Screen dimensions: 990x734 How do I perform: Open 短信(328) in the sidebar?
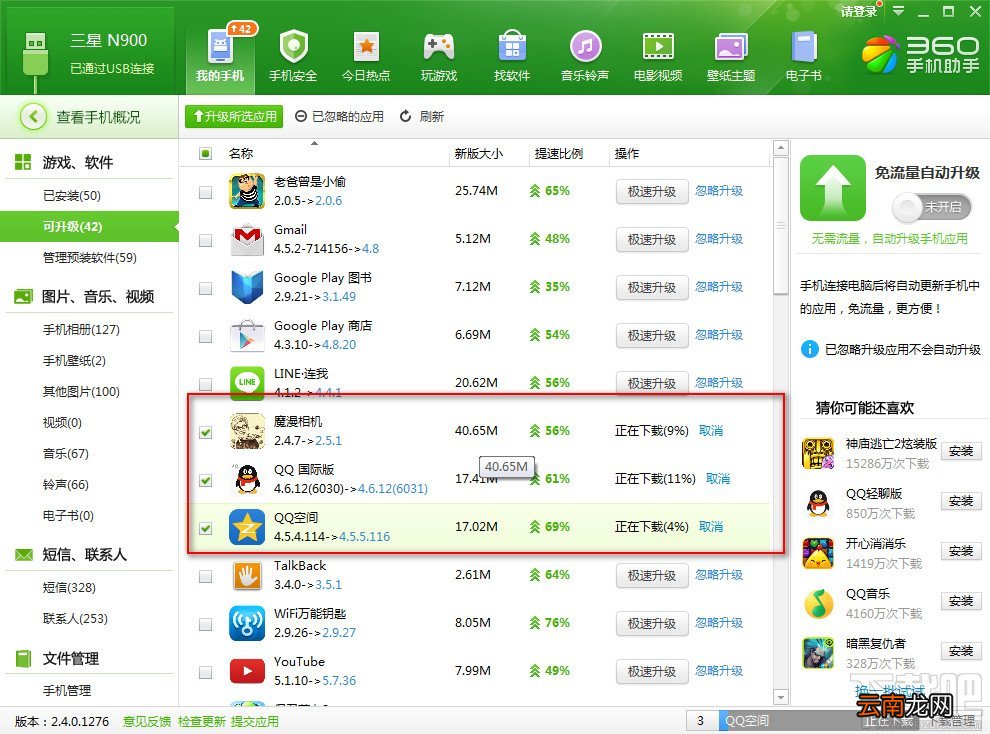pyautogui.click(x=69, y=588)
